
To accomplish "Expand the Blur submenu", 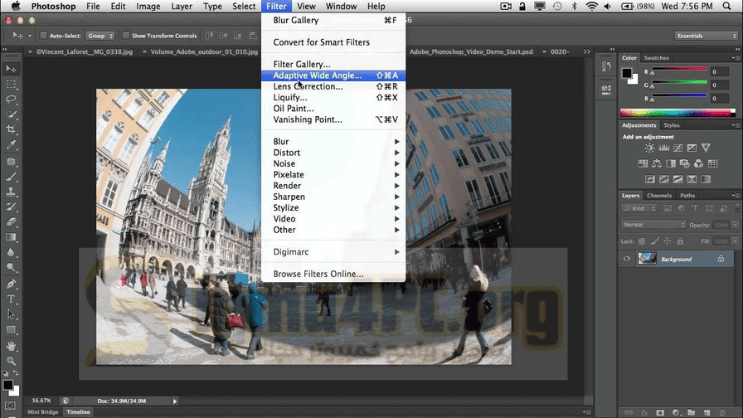I will coord(333,141).
